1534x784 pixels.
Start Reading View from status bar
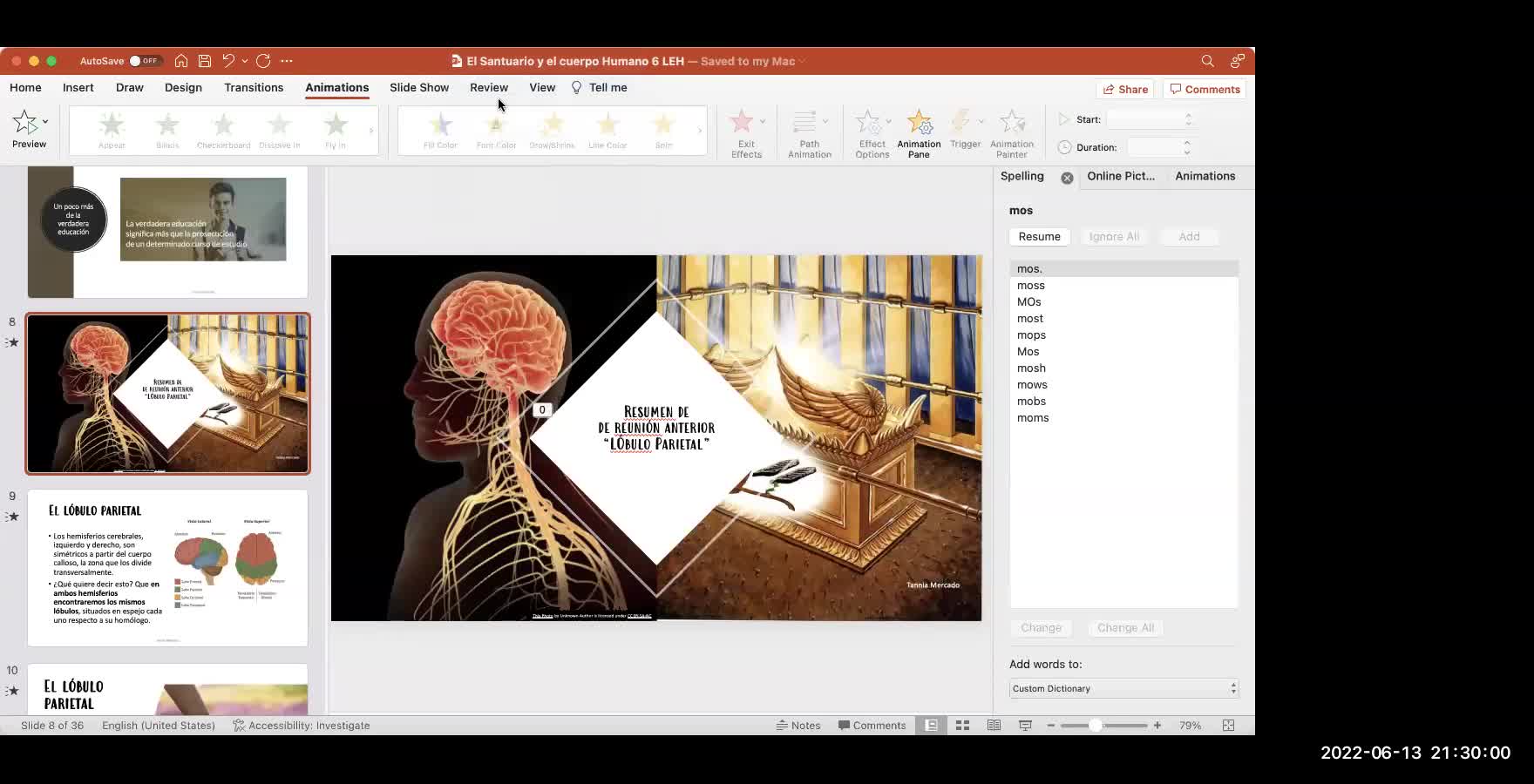point(994,725)
